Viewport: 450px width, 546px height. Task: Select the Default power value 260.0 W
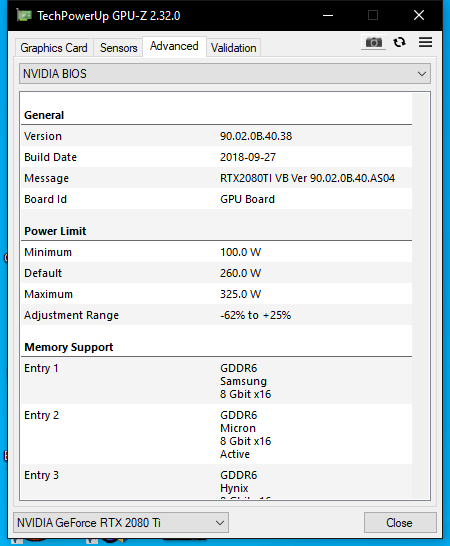point(240,273)
